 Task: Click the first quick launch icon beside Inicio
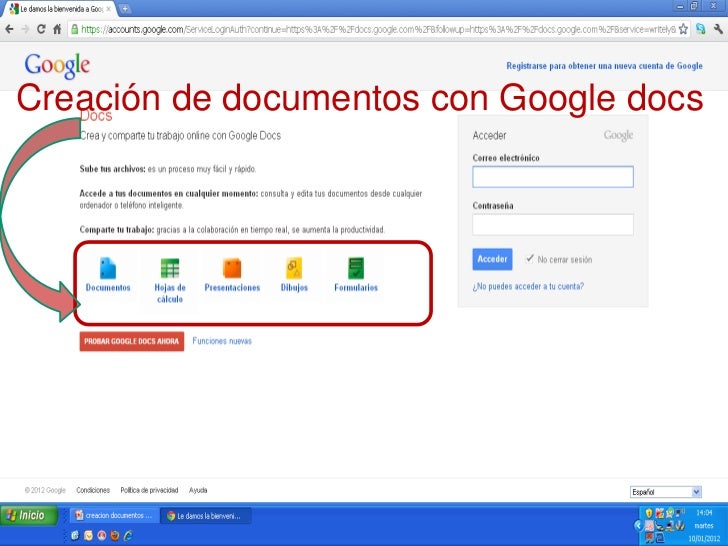tap(75, 535)
